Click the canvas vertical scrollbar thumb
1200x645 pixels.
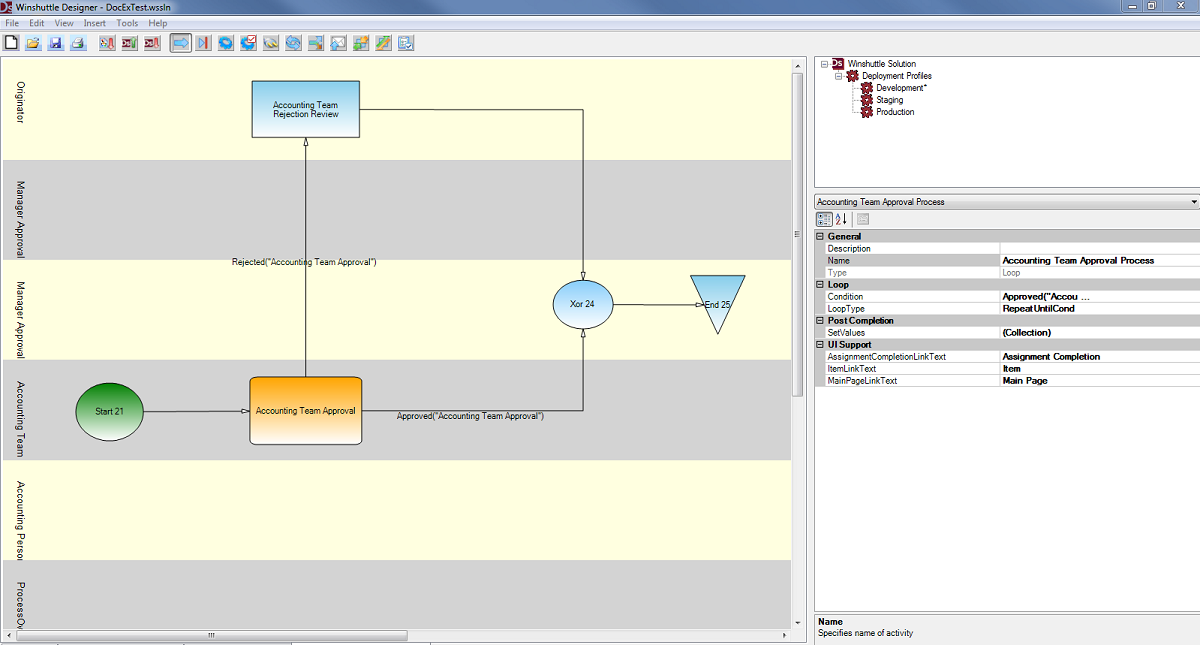tap(798, 236)
